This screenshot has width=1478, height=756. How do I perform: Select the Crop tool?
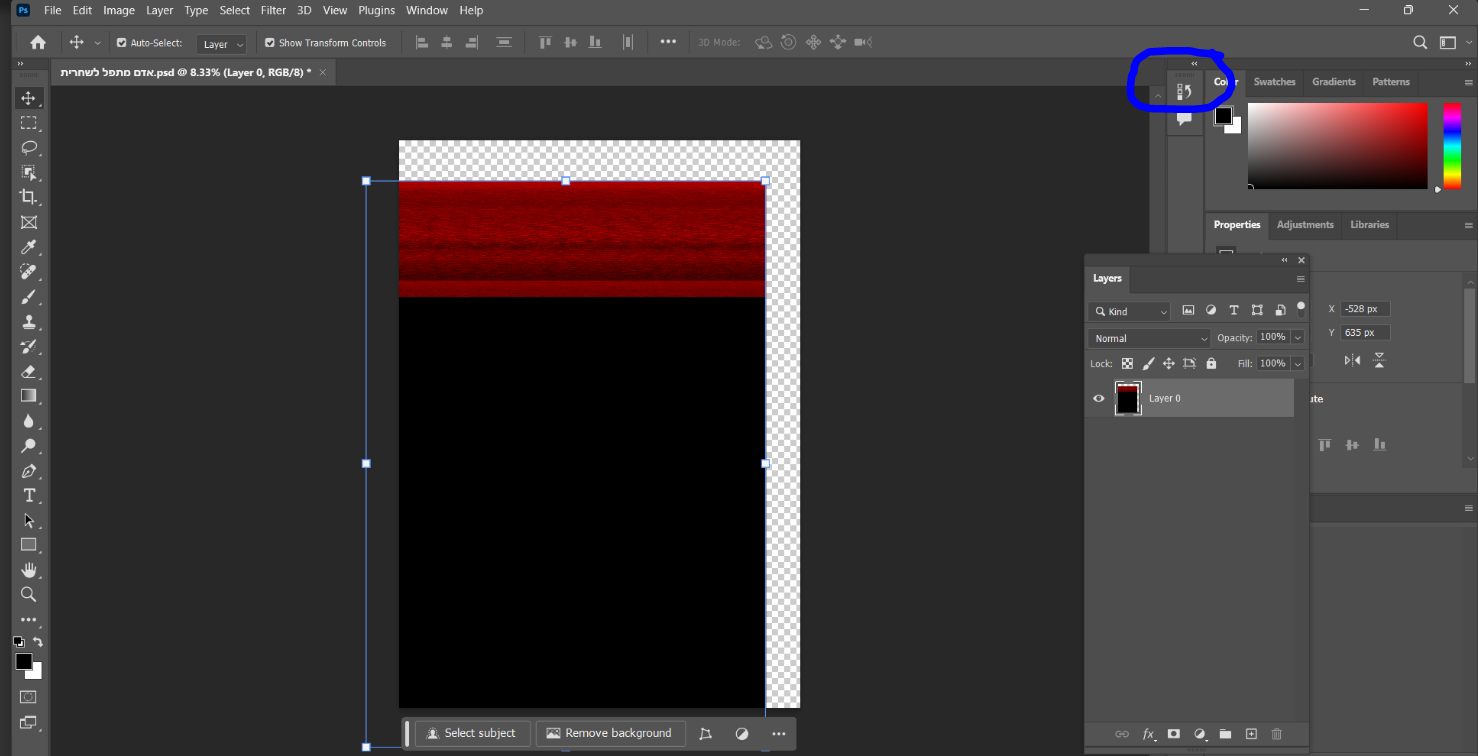click(29, 197)
